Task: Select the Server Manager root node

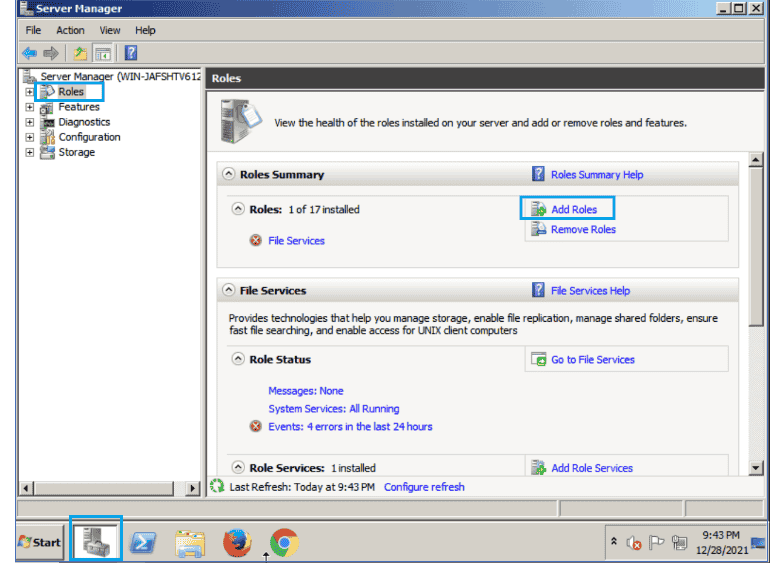Action: click(x=121, y=76)
